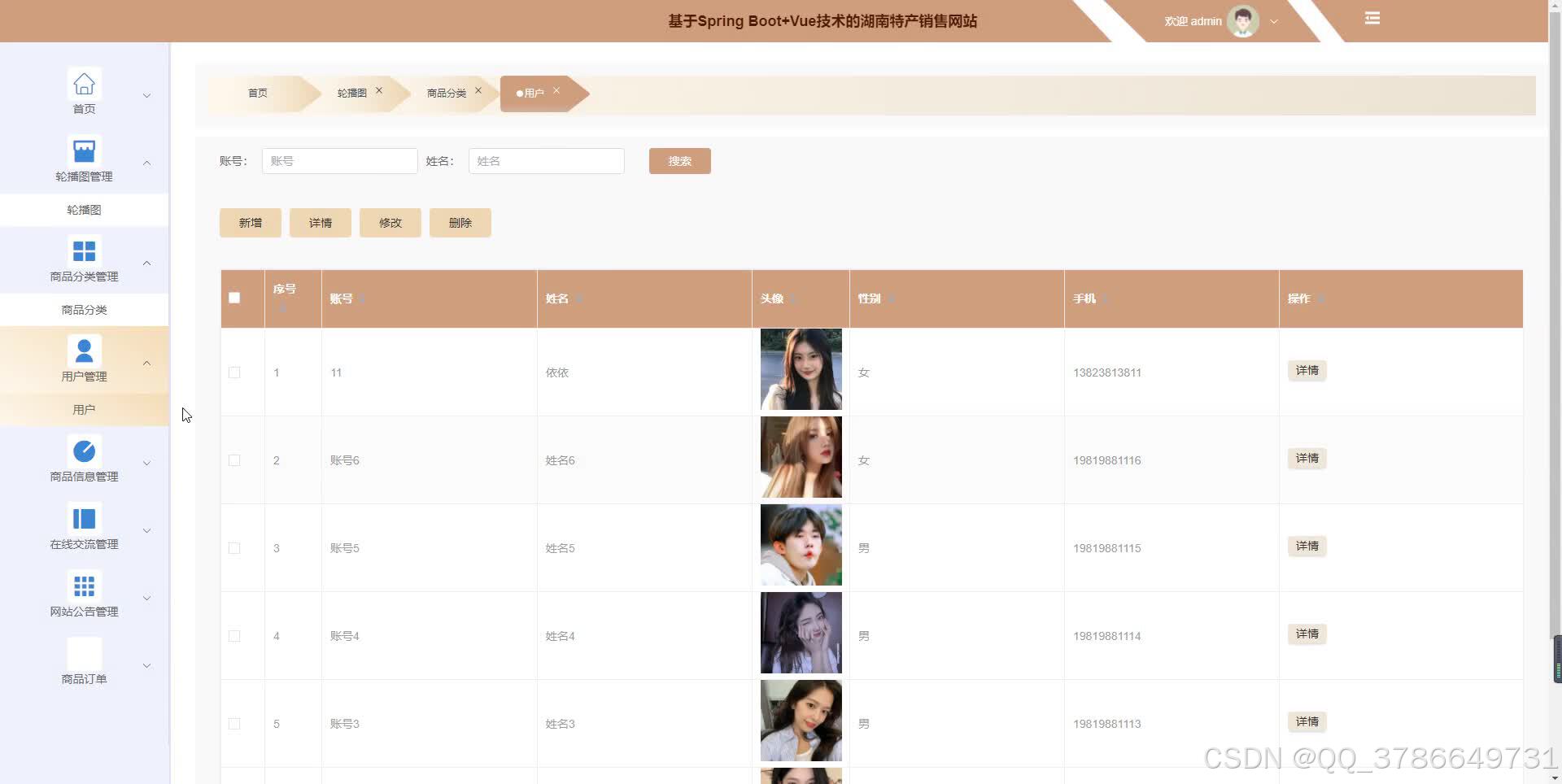
Task: Check the row for user 依依
Action: pyautogui.click(x=234, y=372)
